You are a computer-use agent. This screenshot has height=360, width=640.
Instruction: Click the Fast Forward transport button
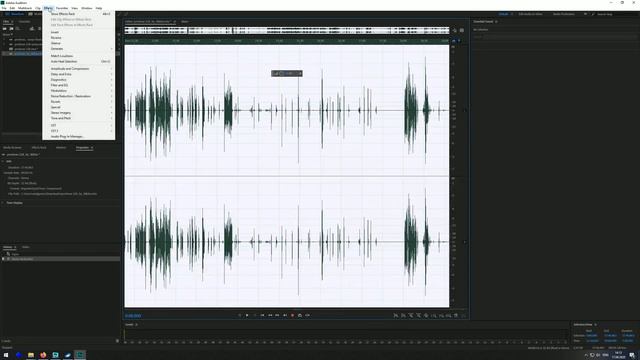[x=277, y=315]
